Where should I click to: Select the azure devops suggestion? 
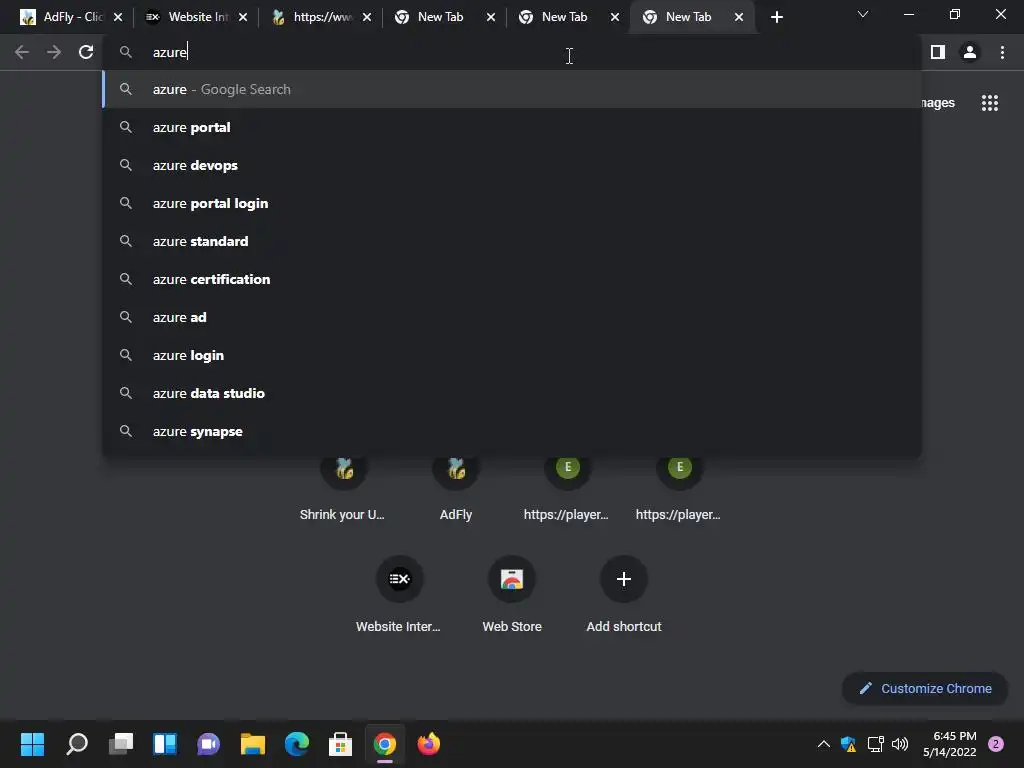point(511,165)
